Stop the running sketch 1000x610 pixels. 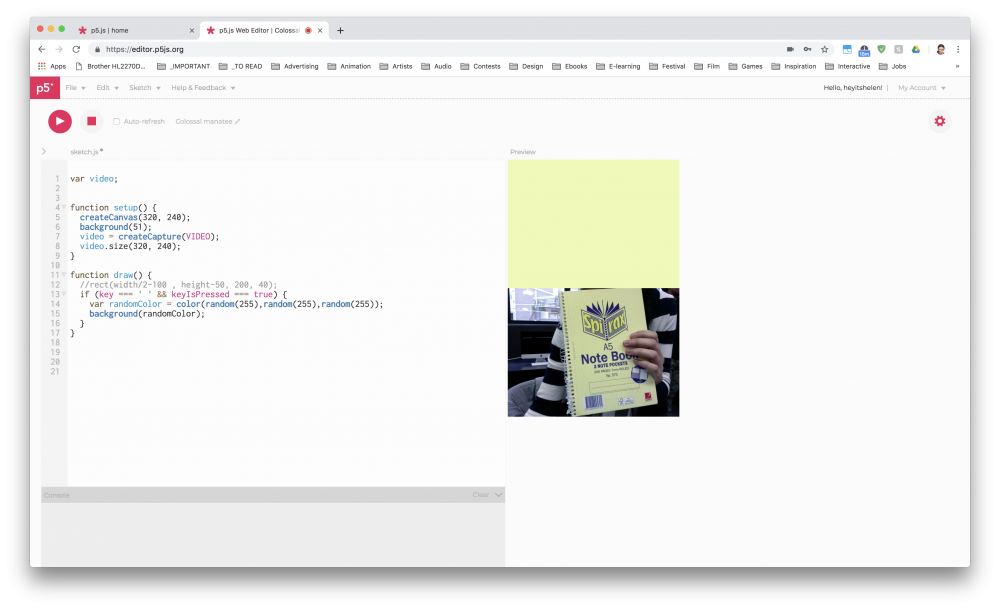coord(91,121)
